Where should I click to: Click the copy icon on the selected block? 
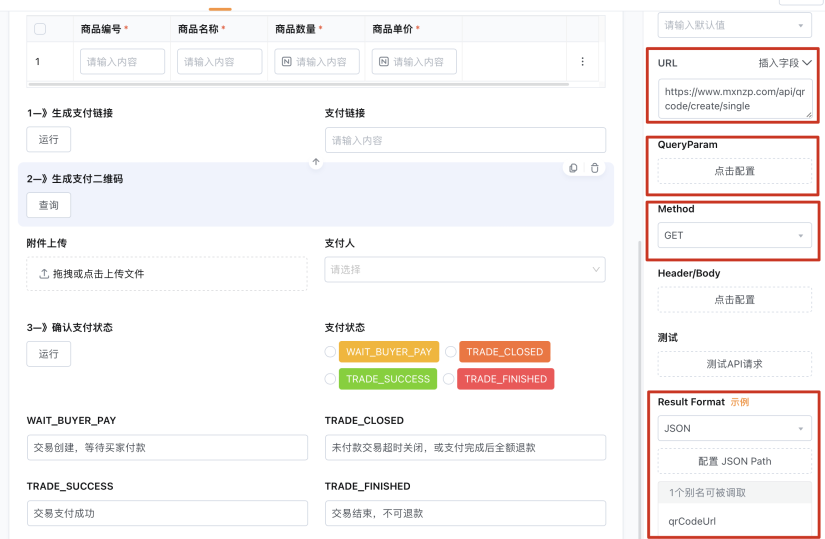pos(574,168)
